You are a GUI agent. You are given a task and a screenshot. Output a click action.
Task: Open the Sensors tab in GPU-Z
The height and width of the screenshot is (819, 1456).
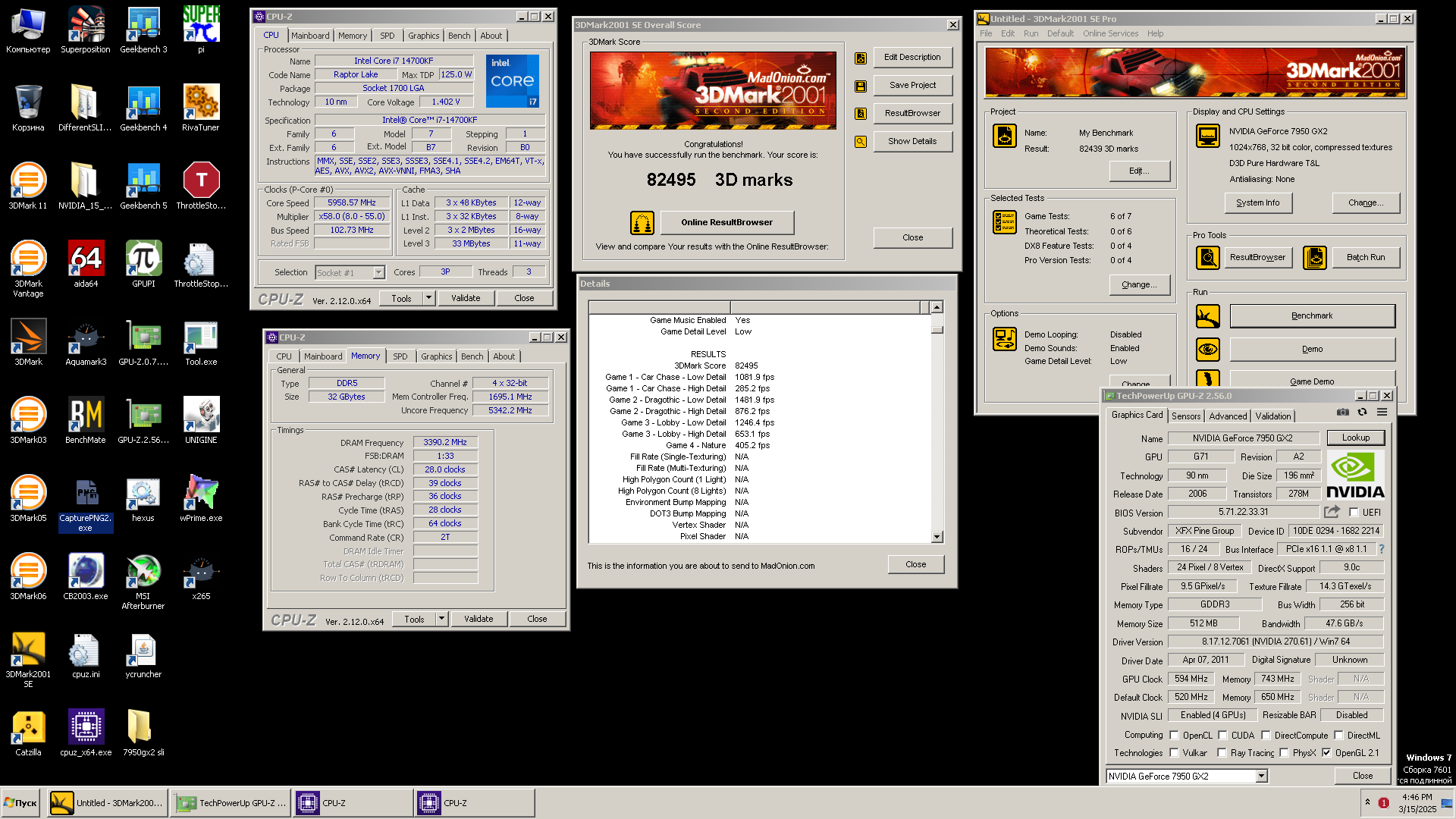(1186, 416)
